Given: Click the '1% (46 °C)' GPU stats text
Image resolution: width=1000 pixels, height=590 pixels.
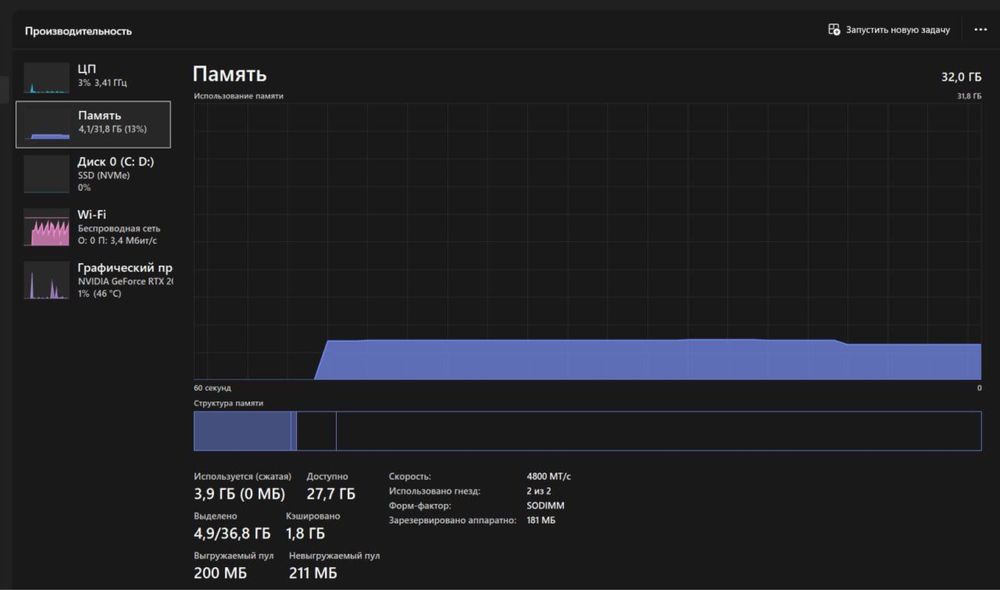Looking at the screenshot, I should 99,293.
